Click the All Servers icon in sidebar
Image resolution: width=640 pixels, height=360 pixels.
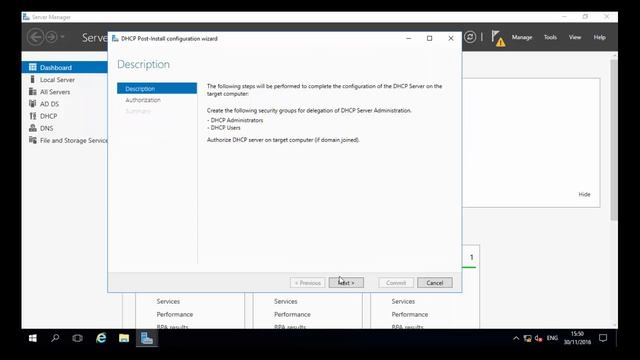point(33,91)
